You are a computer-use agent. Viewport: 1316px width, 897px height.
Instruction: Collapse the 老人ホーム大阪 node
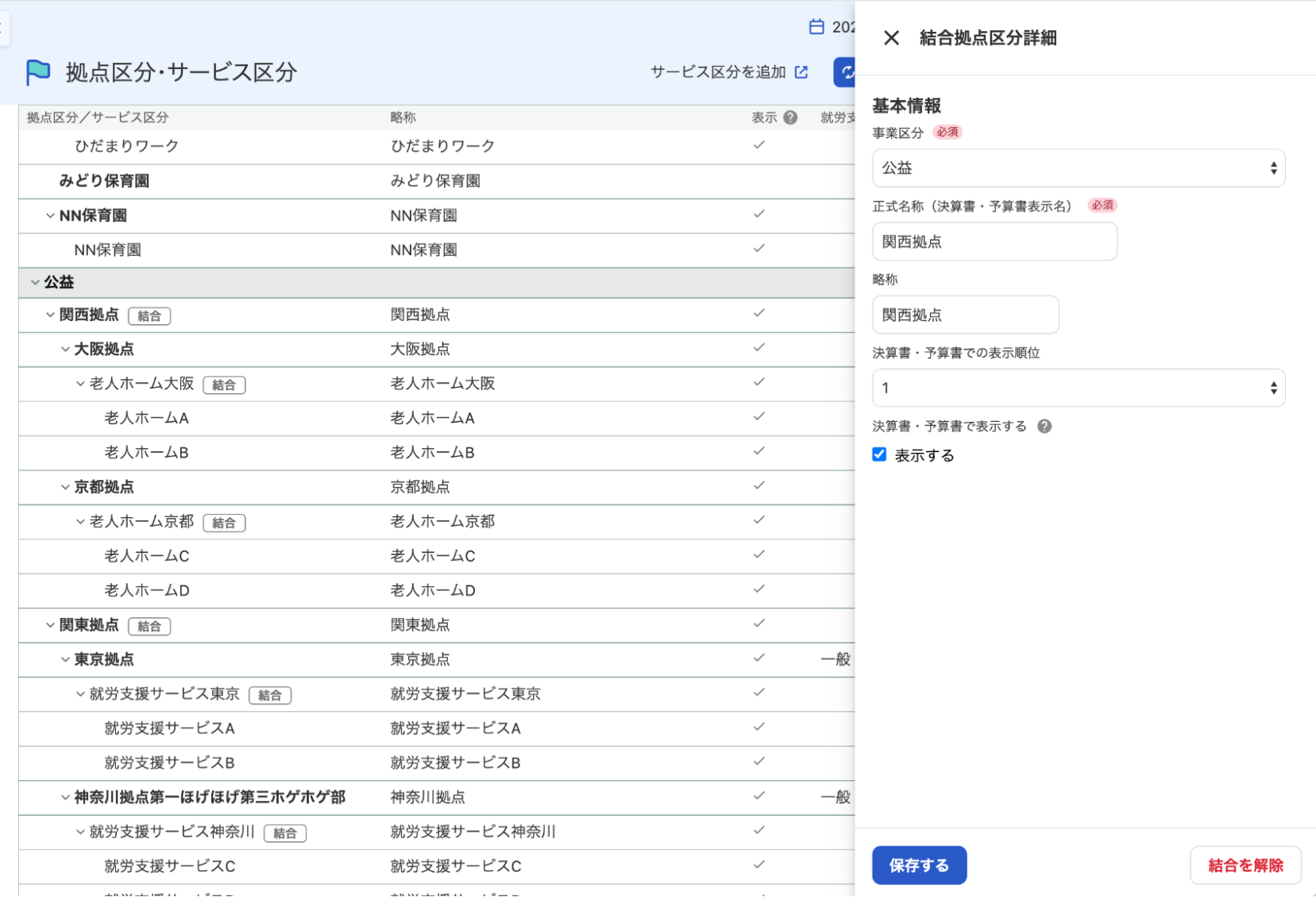click(80, 384)
